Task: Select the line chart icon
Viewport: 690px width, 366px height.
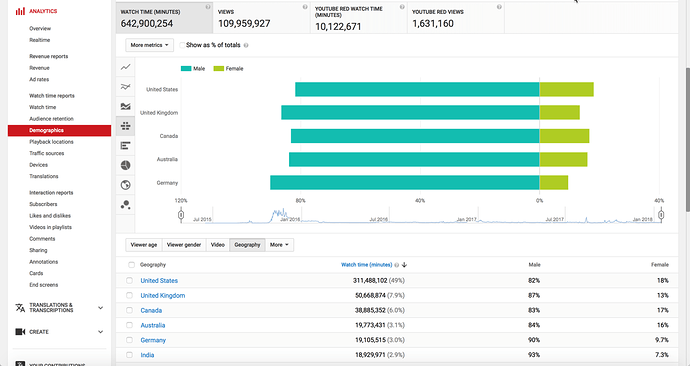Action: (x=125, y=67)
